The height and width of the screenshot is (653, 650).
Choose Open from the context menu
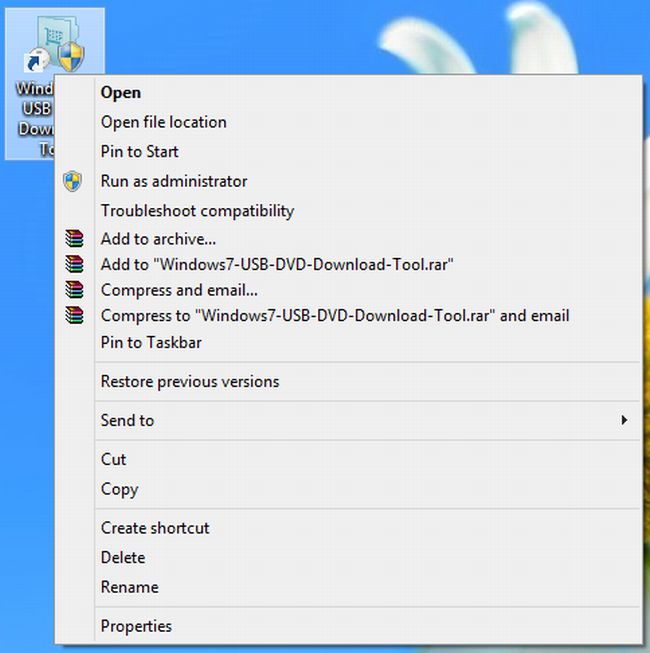pos(348,92)
